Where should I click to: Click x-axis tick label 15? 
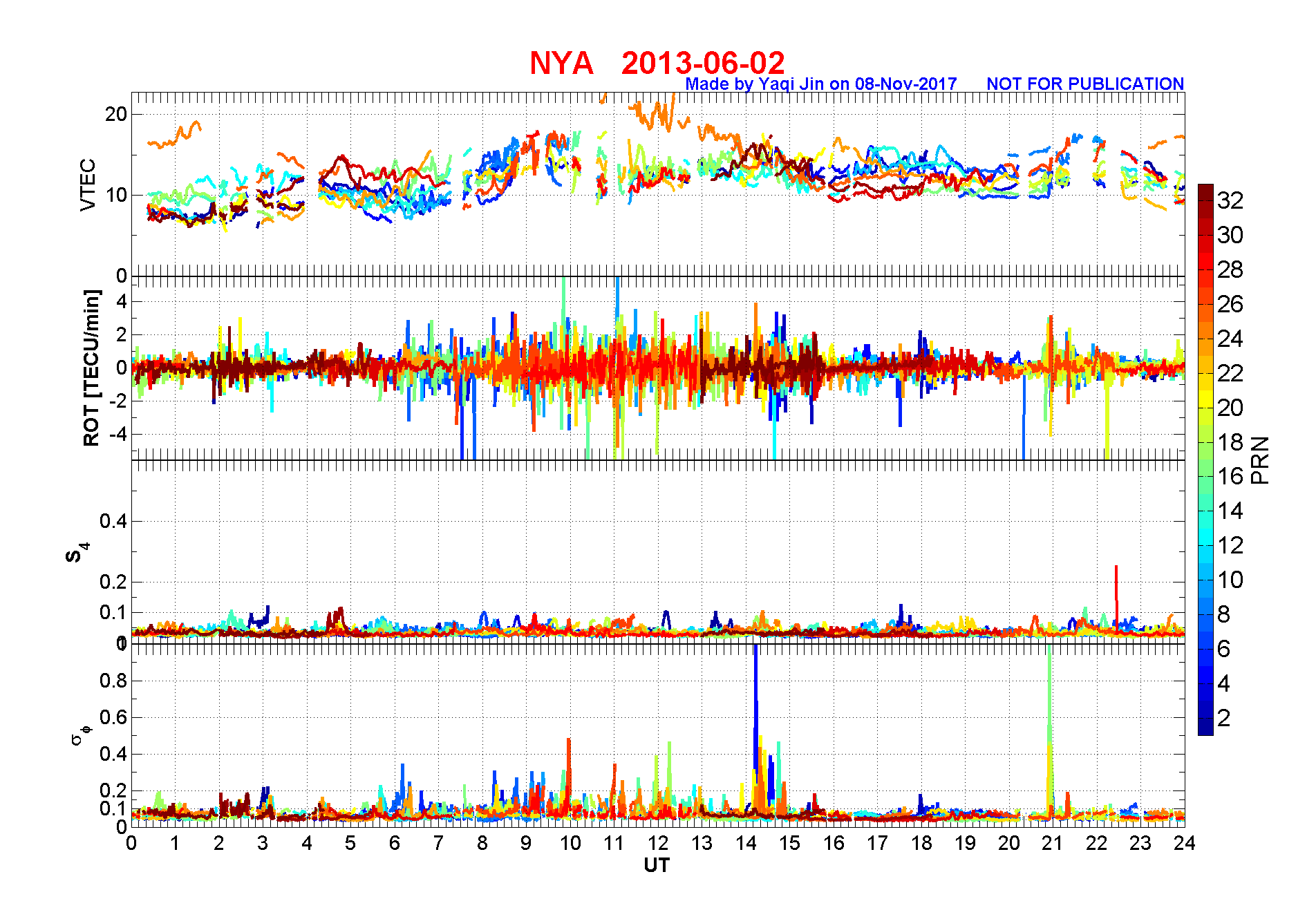point(789,843)
